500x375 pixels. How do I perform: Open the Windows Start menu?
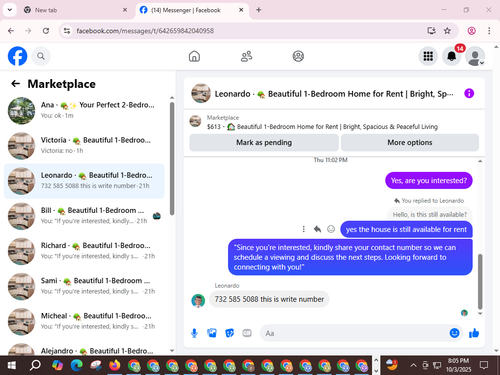click(x=11, y=365)
